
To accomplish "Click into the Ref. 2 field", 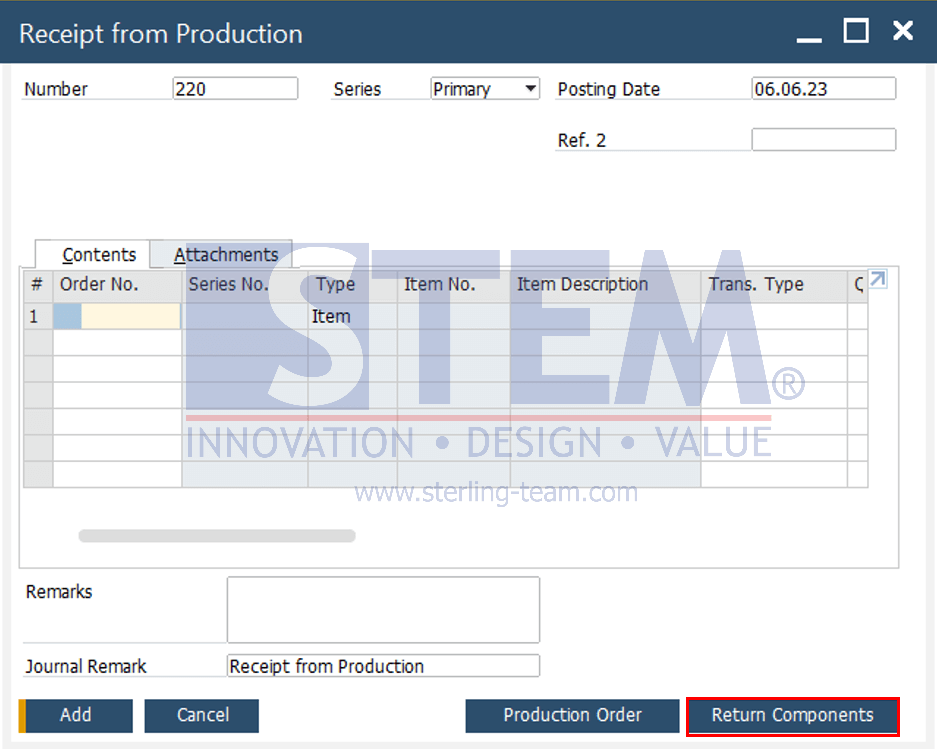I will pos(823,140).
